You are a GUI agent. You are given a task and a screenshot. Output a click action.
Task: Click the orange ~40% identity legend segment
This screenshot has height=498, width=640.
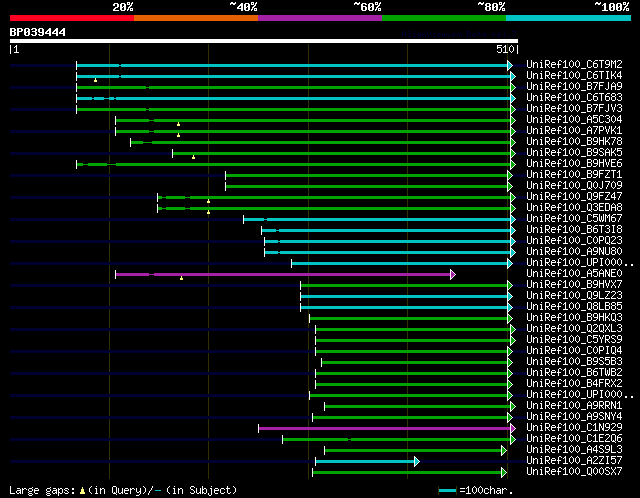(196, 18)
